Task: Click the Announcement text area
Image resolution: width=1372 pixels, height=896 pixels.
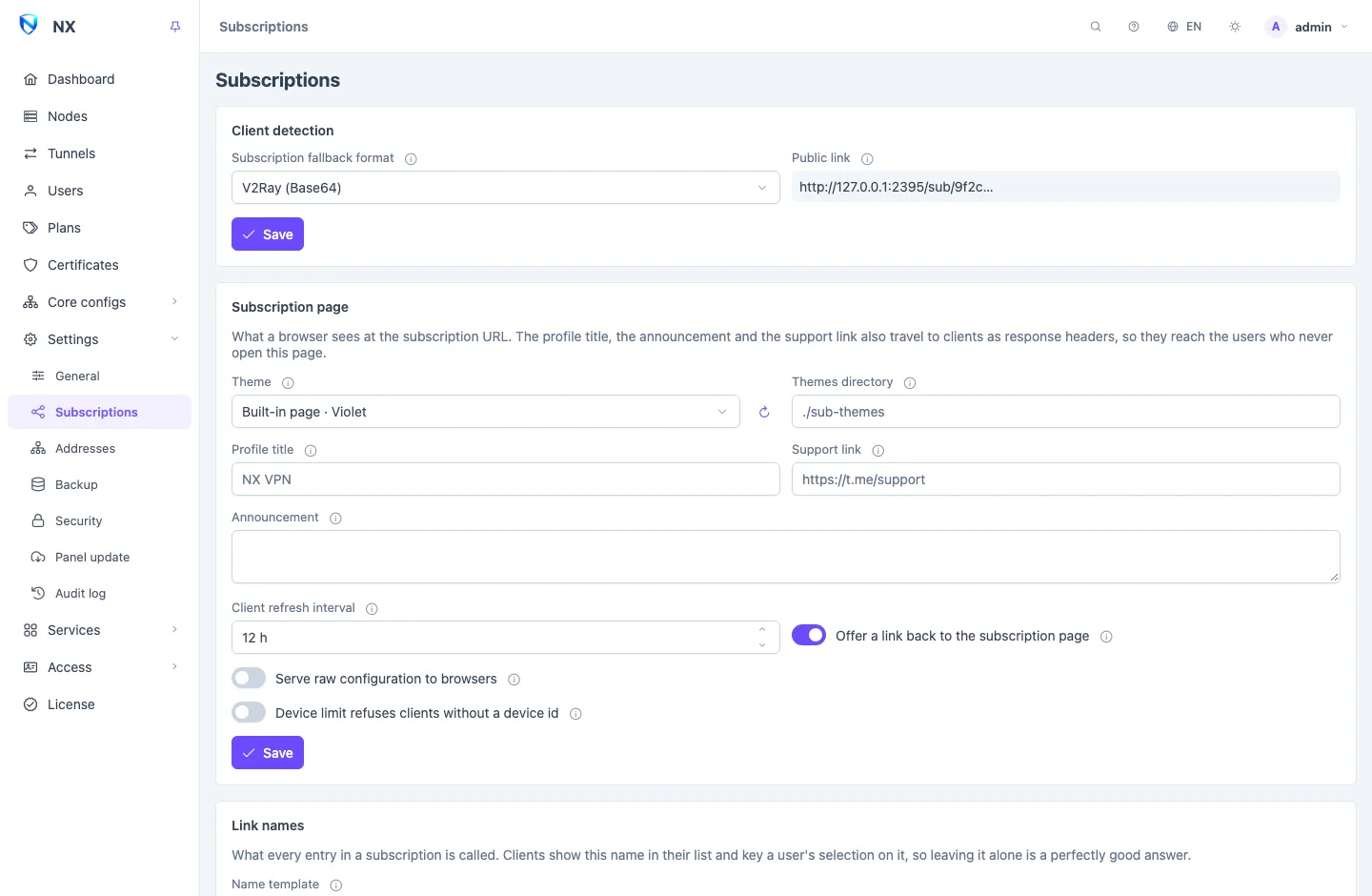Action: coord(786,557)
